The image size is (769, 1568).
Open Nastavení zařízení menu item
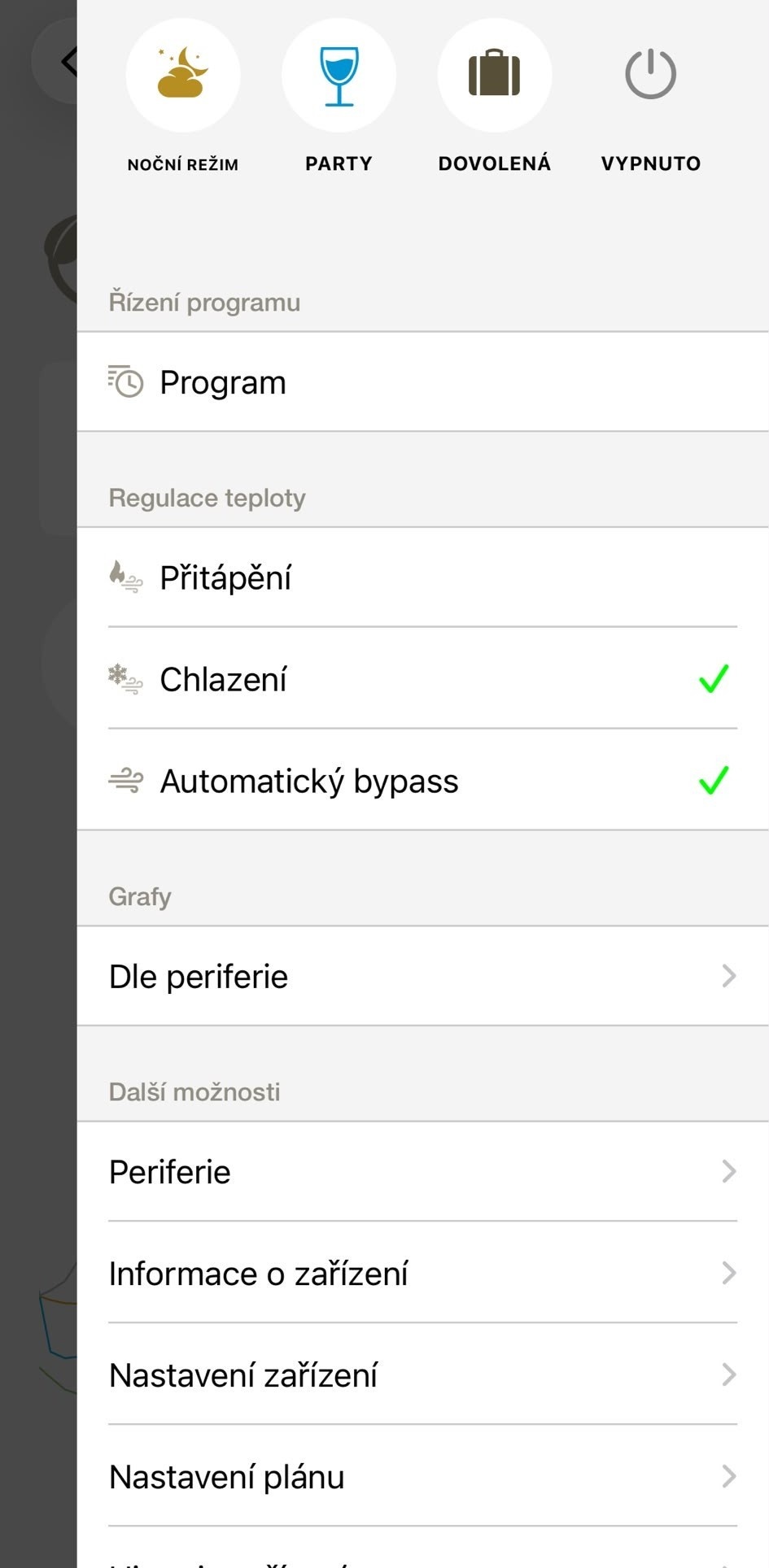pyautogui.click(x=423, y=1374)
